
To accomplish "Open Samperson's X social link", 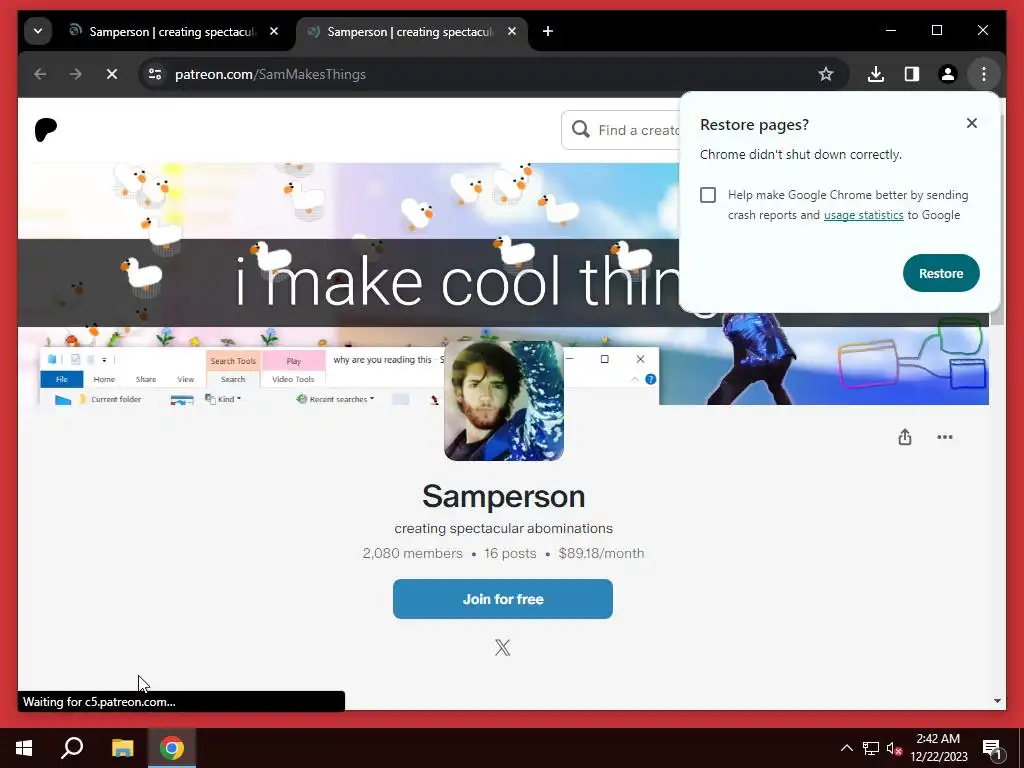I will 502,647.
